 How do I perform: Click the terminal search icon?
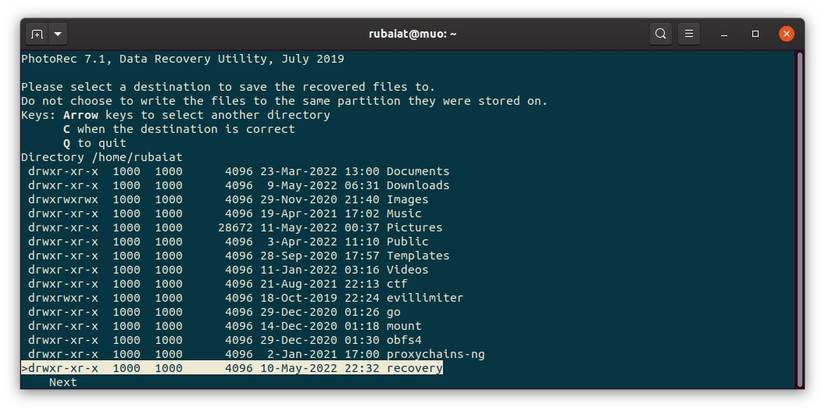661,34
